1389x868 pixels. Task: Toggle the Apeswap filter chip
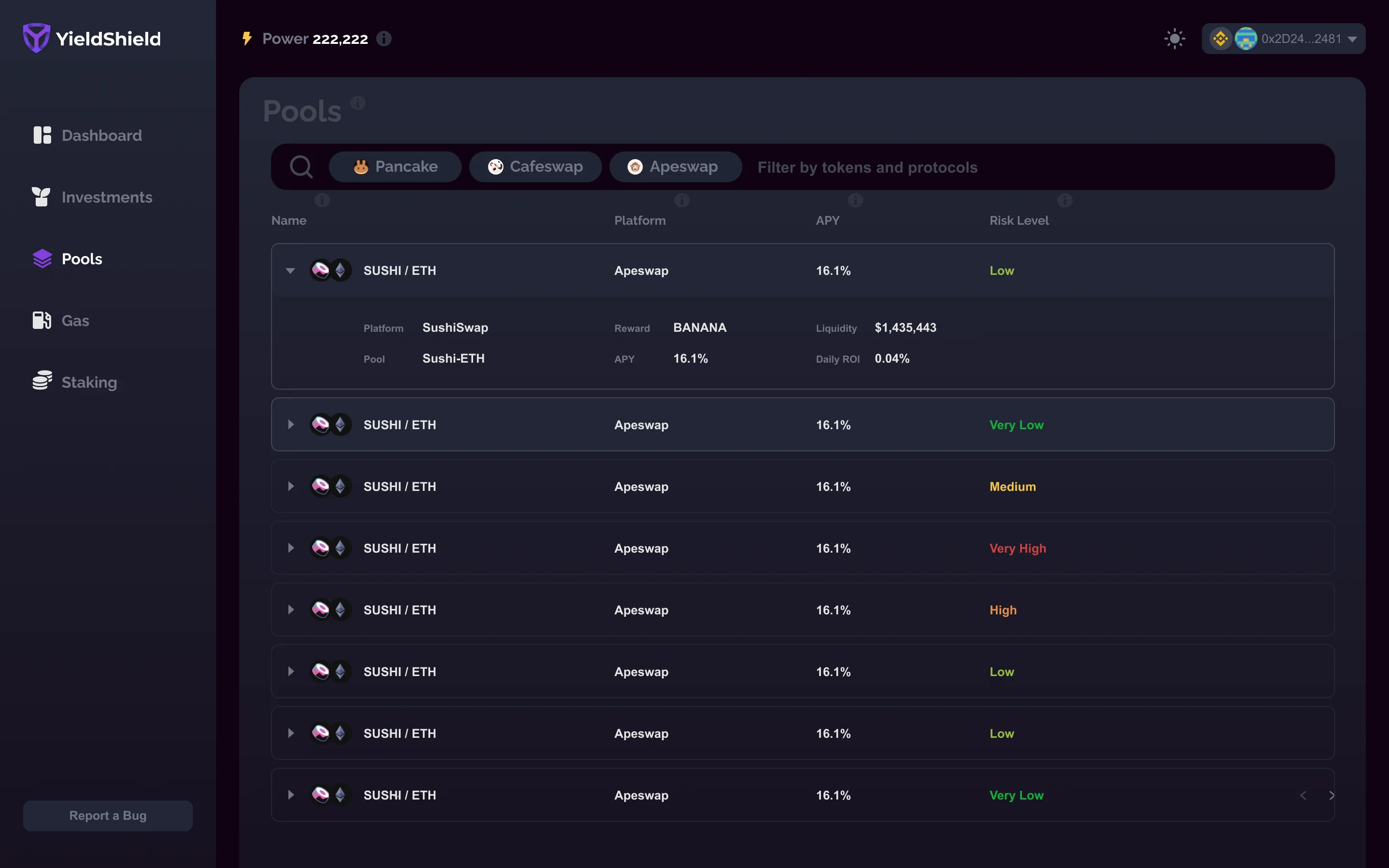tap(676, 167)
